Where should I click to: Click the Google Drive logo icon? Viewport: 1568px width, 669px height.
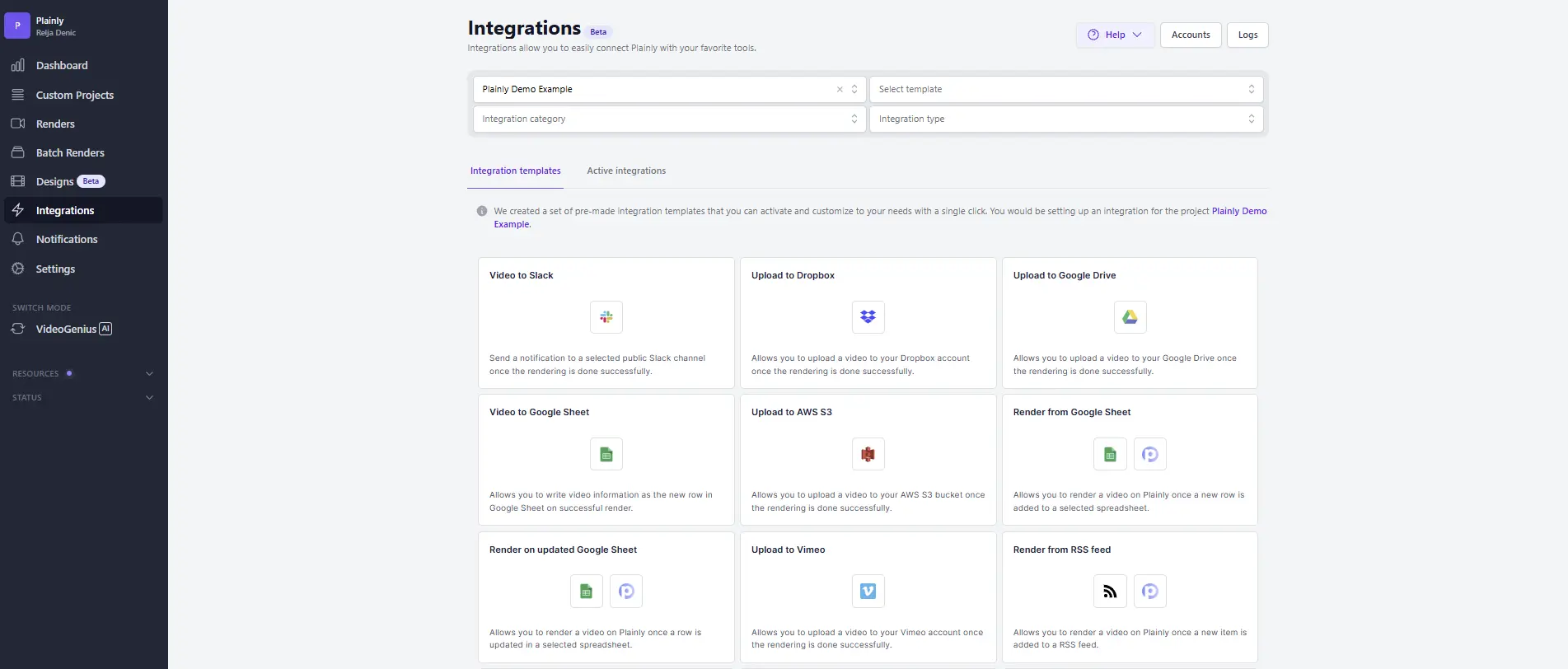1130,317
